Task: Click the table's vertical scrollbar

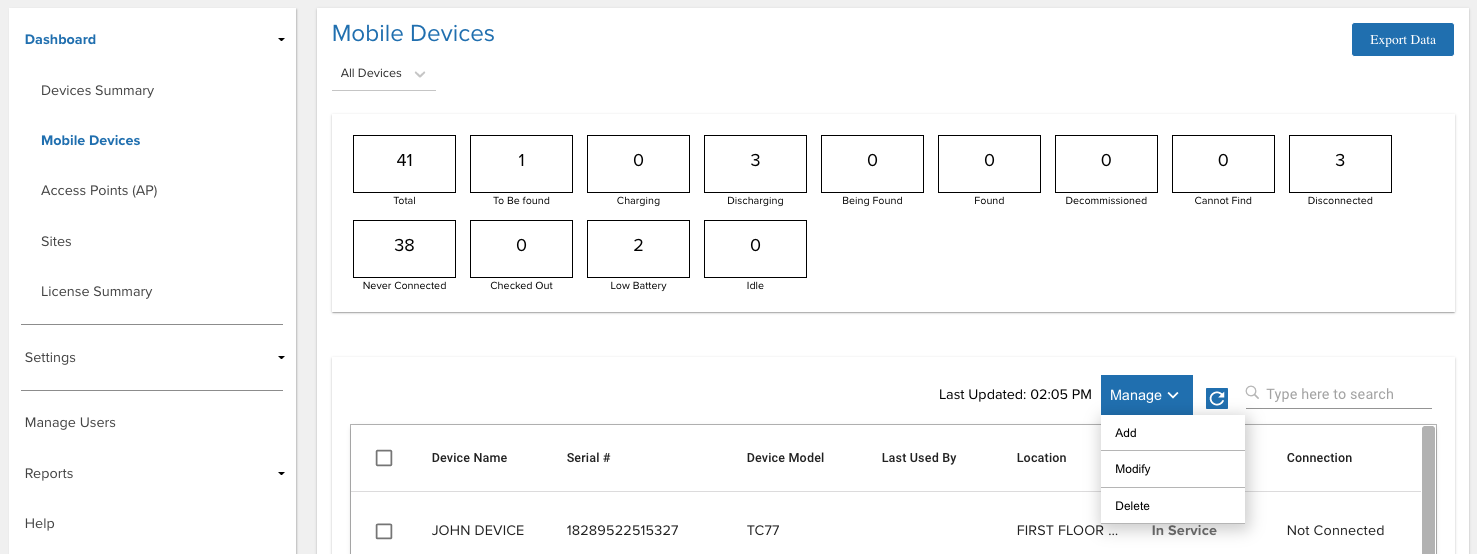Action: point(1428,488)
